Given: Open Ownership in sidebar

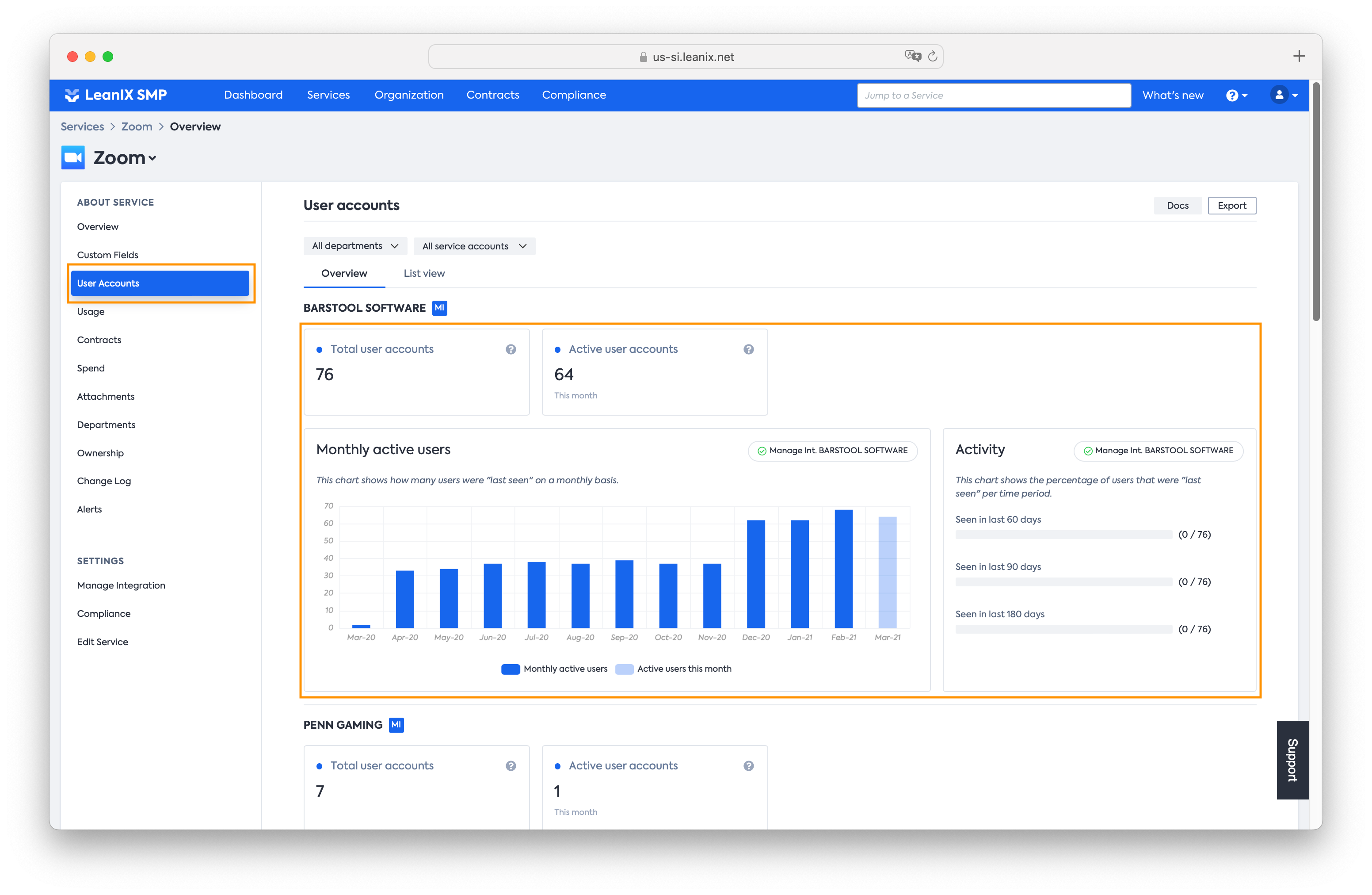Looking at the screenshot, I should pos(100,453).
